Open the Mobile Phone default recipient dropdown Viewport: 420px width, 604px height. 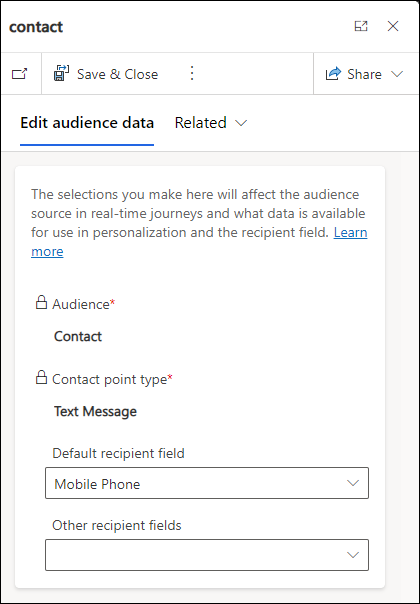click(x=207, y=483)
